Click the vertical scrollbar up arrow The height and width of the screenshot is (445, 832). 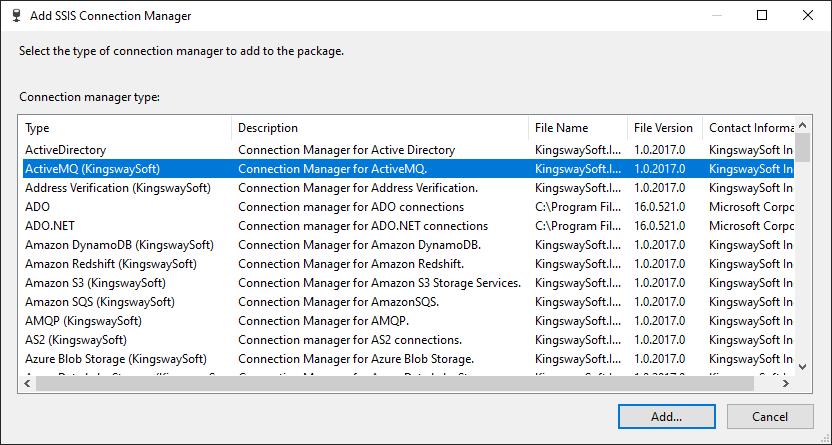(x=802, y=125)
